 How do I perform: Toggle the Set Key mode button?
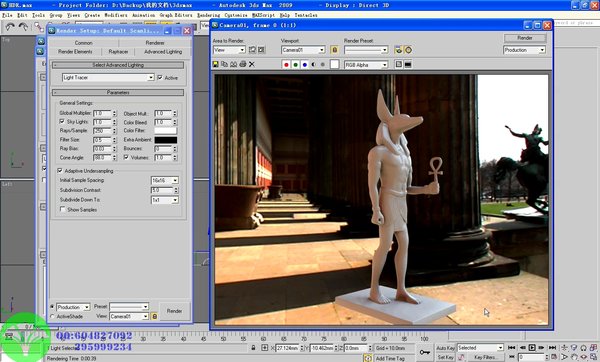(445, 357)
